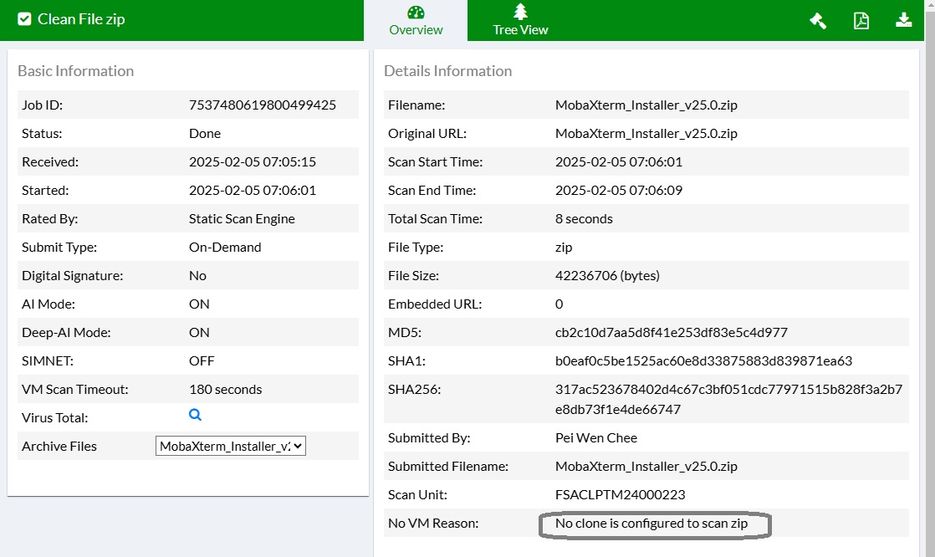The height and width of the screenshot is (557, 935).
Task: Switch to the Tree View tab
Action: tap(520, 21)
